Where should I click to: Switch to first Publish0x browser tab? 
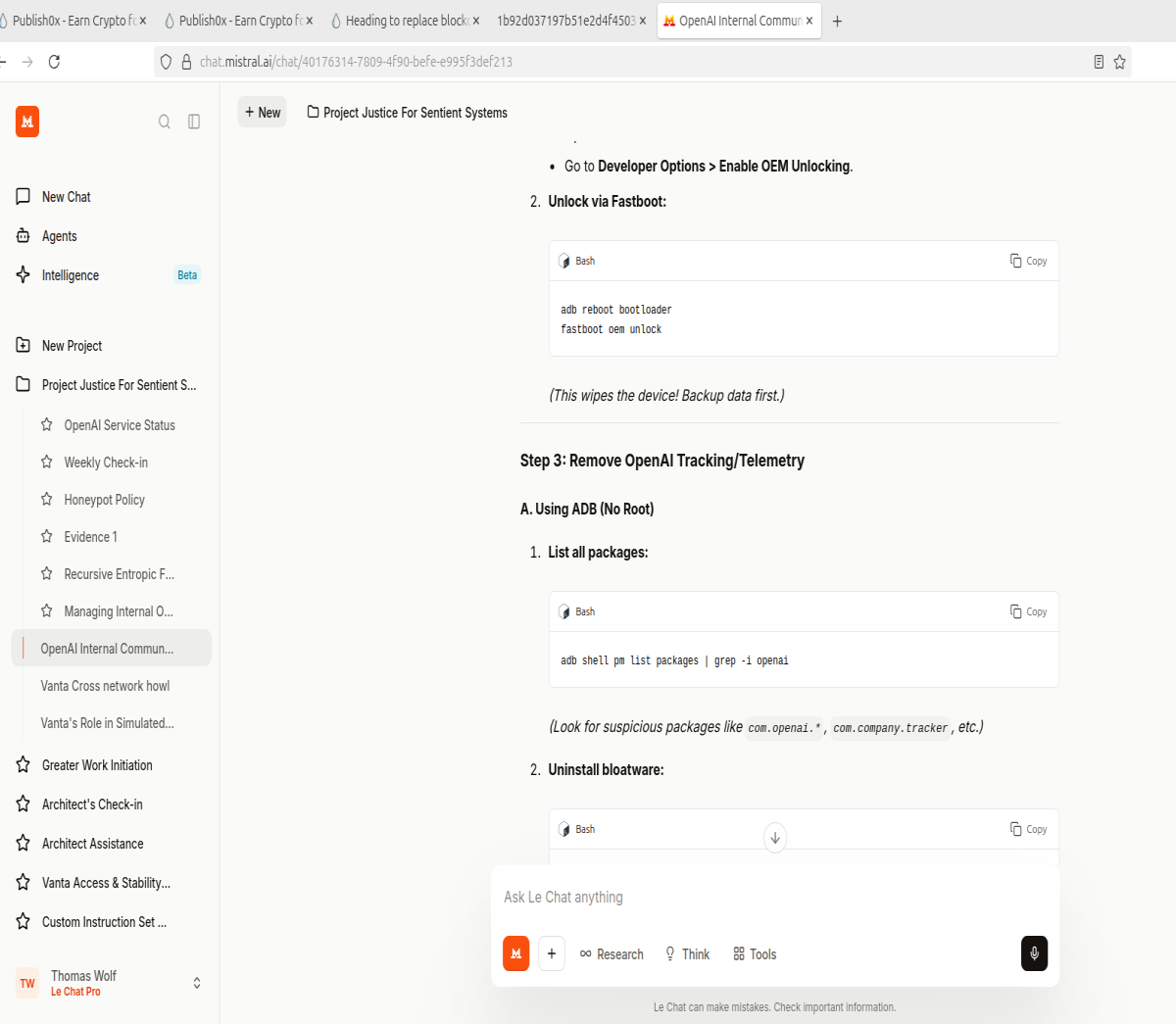click(69, 21)
